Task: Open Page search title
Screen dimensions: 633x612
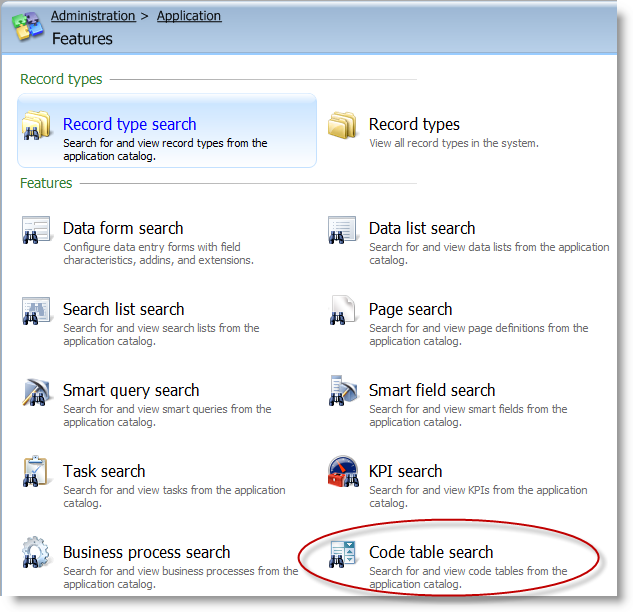Action: [411, 309]
